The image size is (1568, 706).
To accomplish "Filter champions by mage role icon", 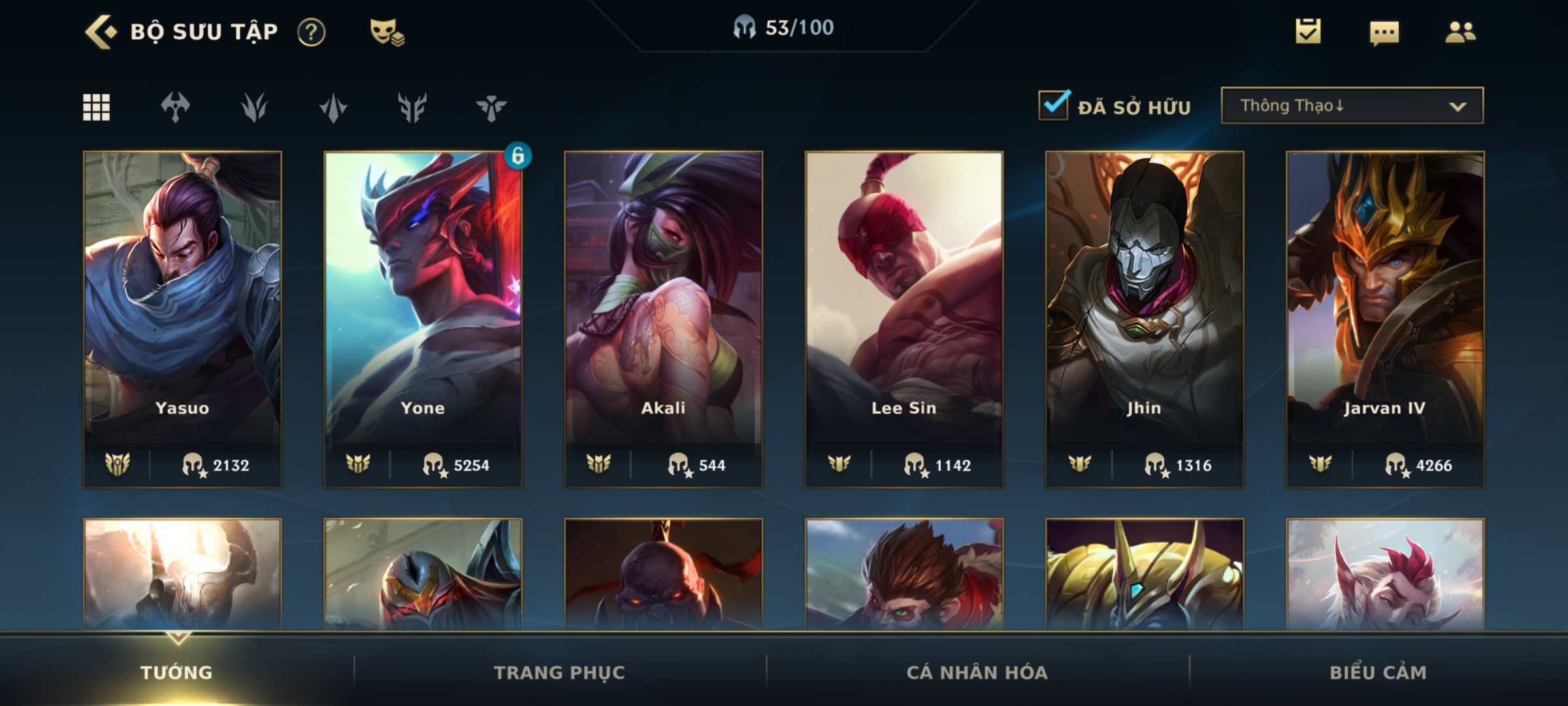I will pyautogui.click(x=254, y=107).
